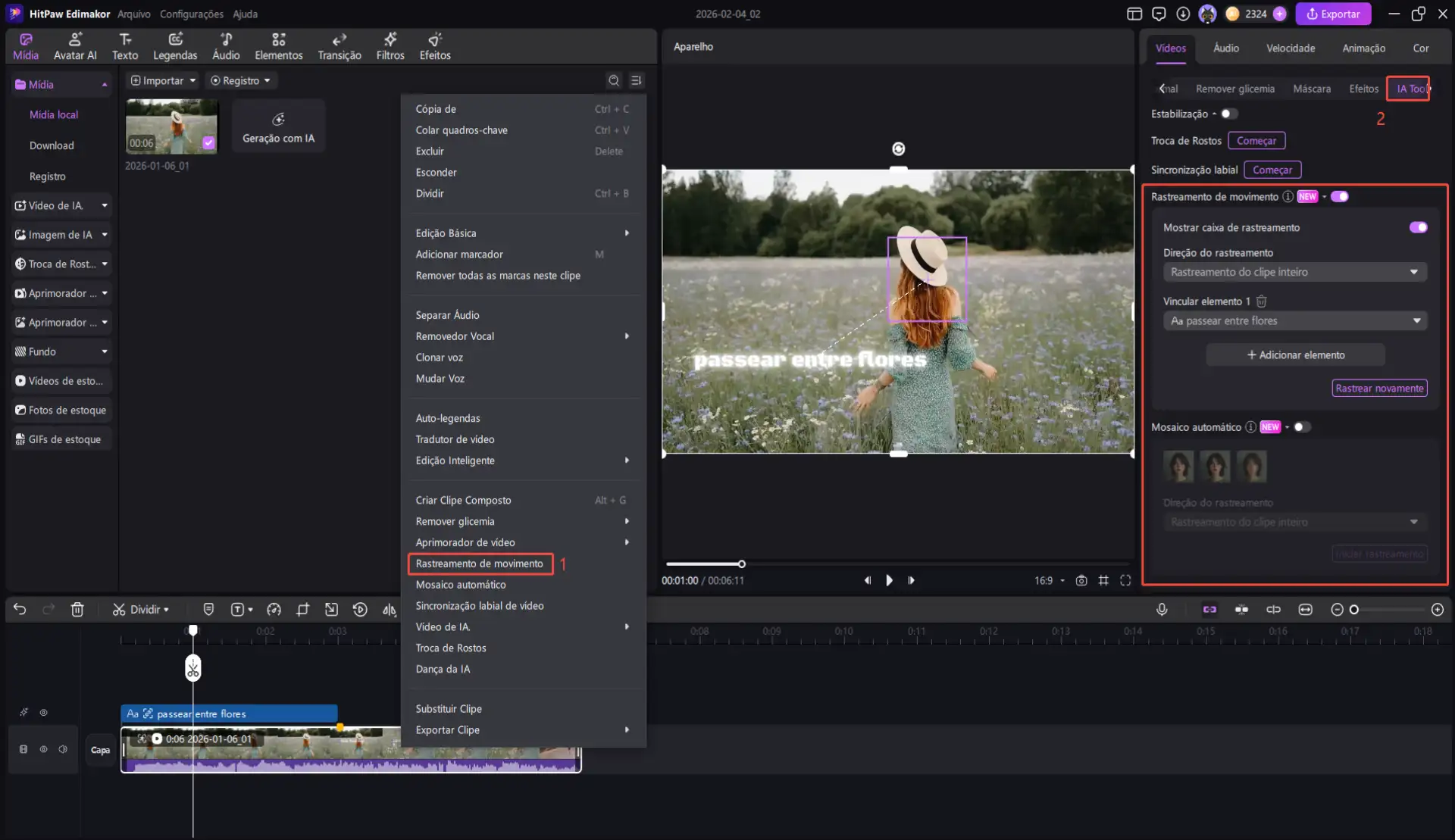Click the Exportar button
1455x840 pixels.
coord(1333,14)
